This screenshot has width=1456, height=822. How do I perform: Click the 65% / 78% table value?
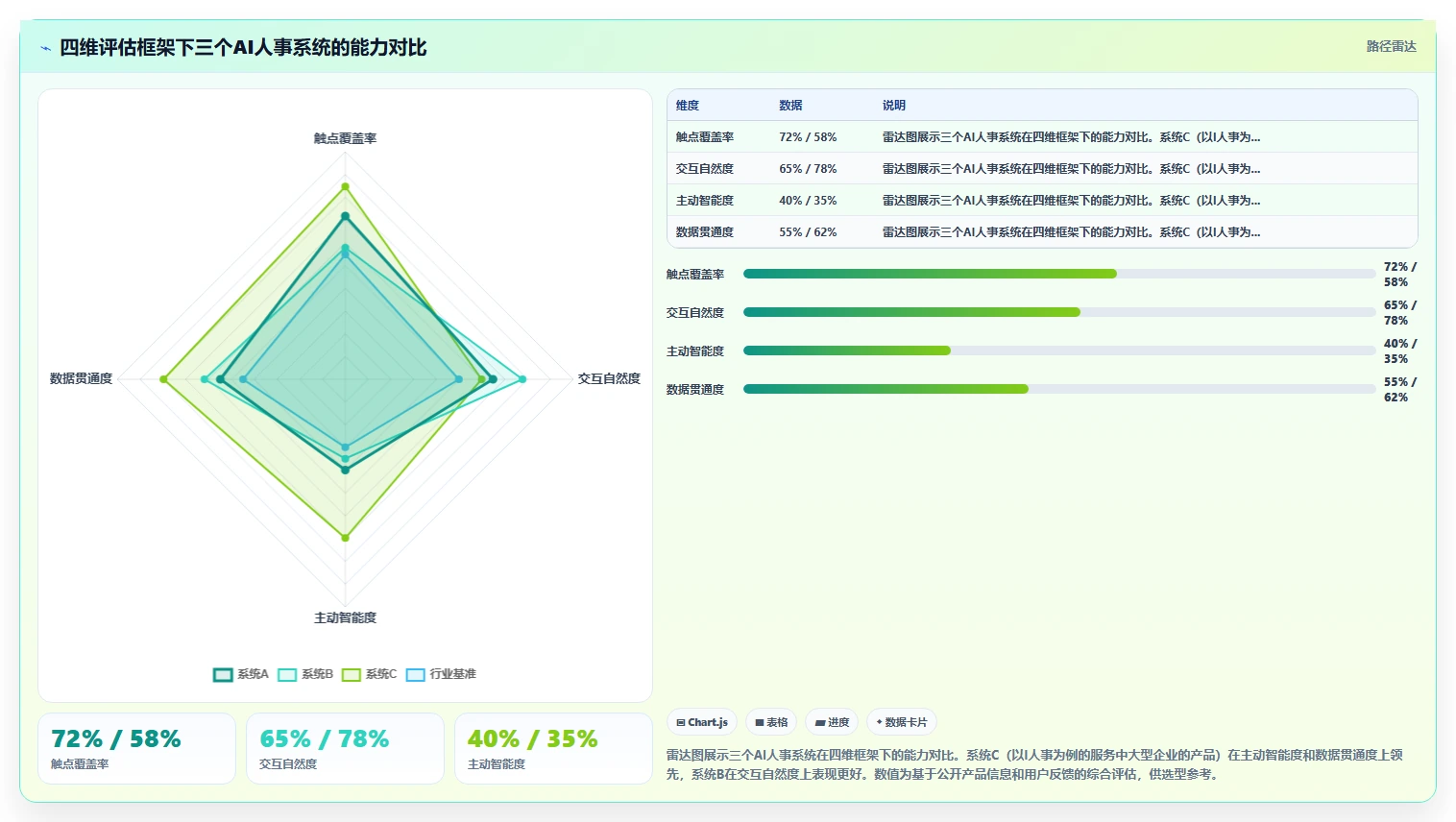pos(808,169)
